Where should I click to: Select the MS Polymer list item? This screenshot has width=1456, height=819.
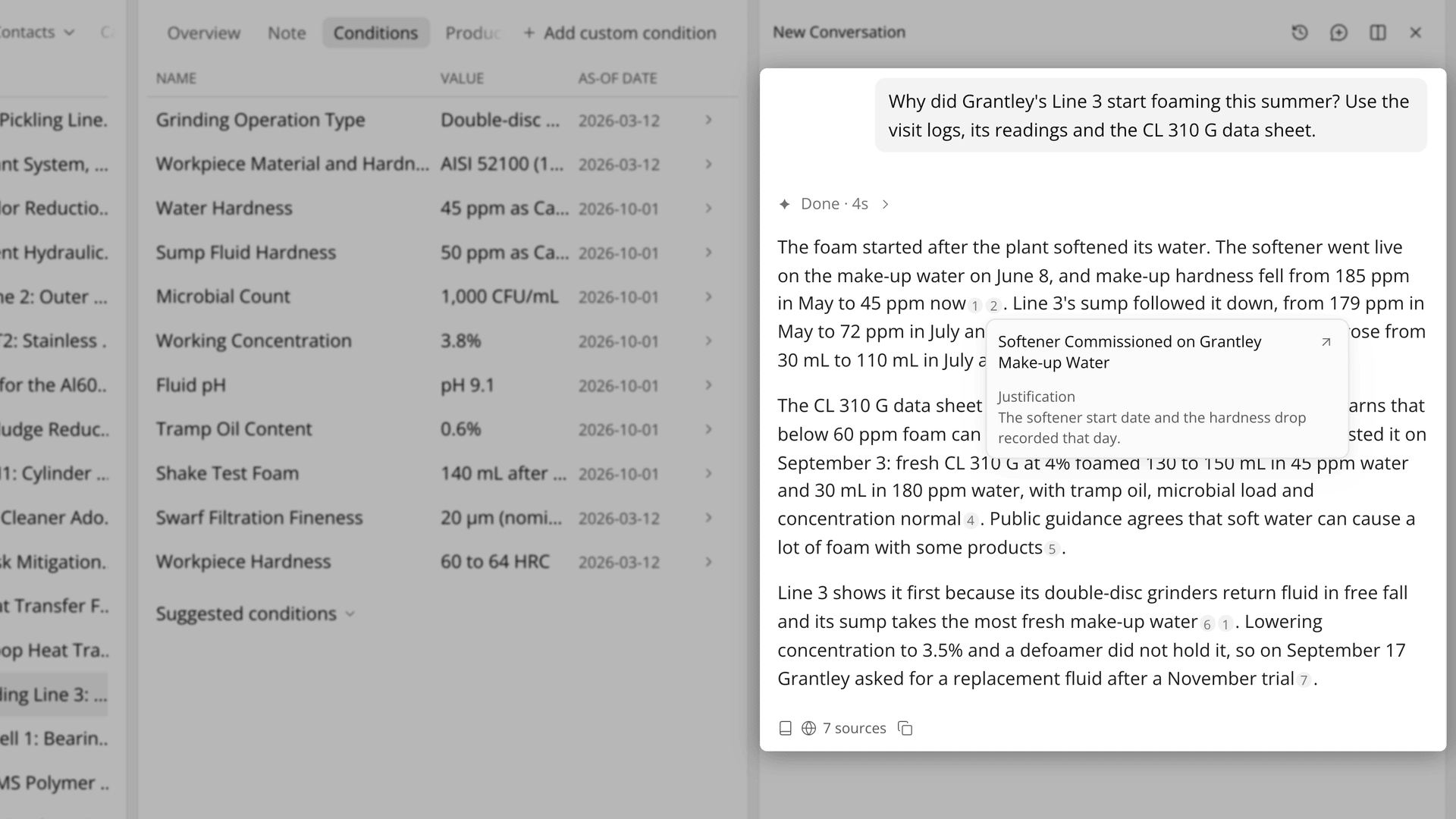point(54,783)
